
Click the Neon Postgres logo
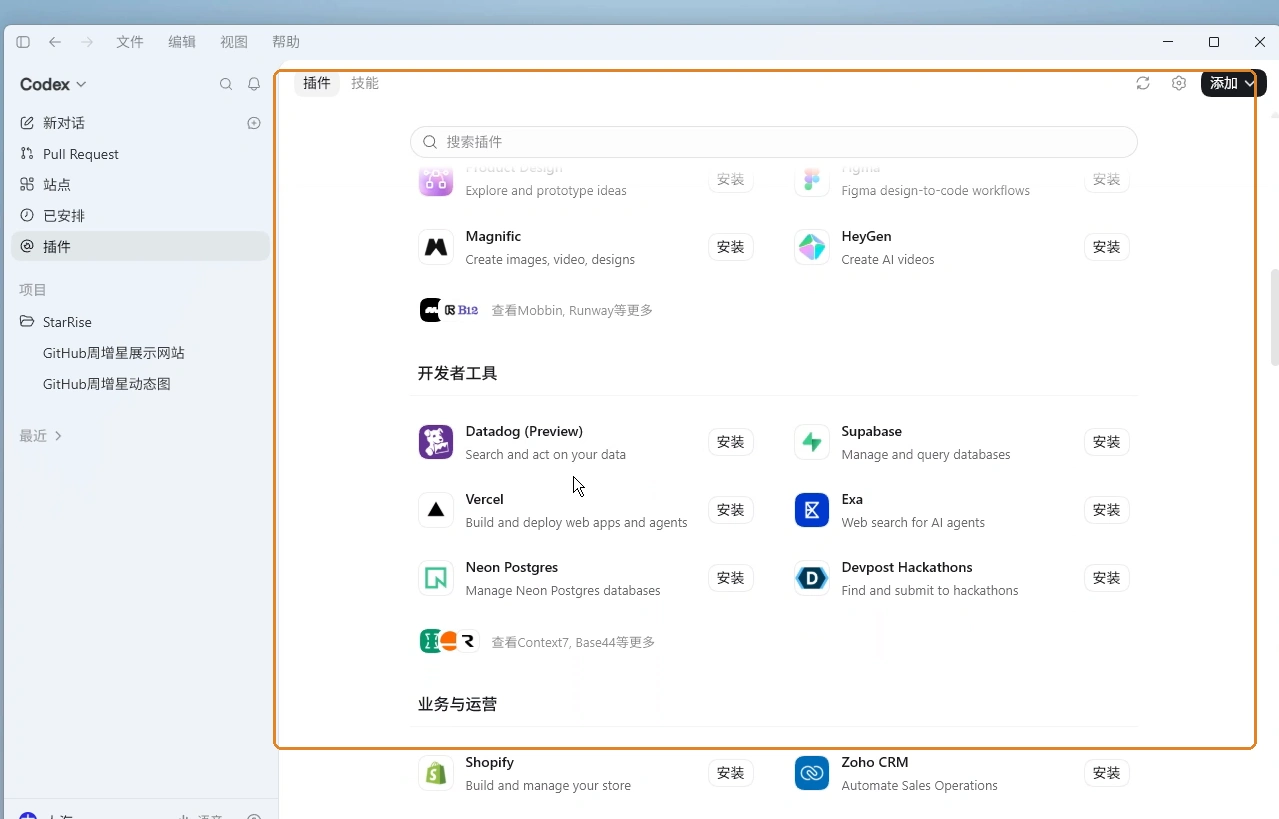436,578
